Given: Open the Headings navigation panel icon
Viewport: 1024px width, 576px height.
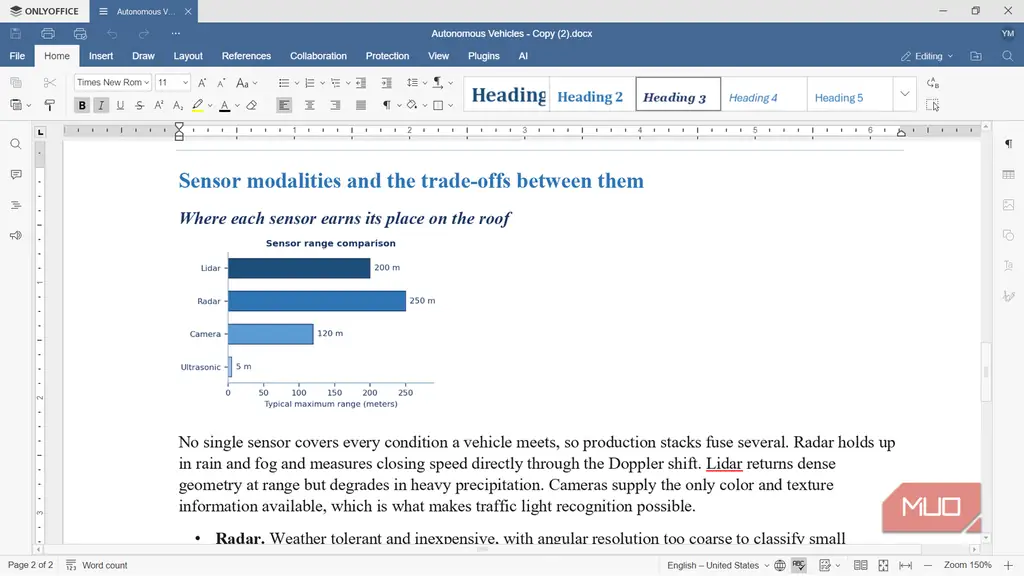Looking at the screenshot, I should [16, 205].
